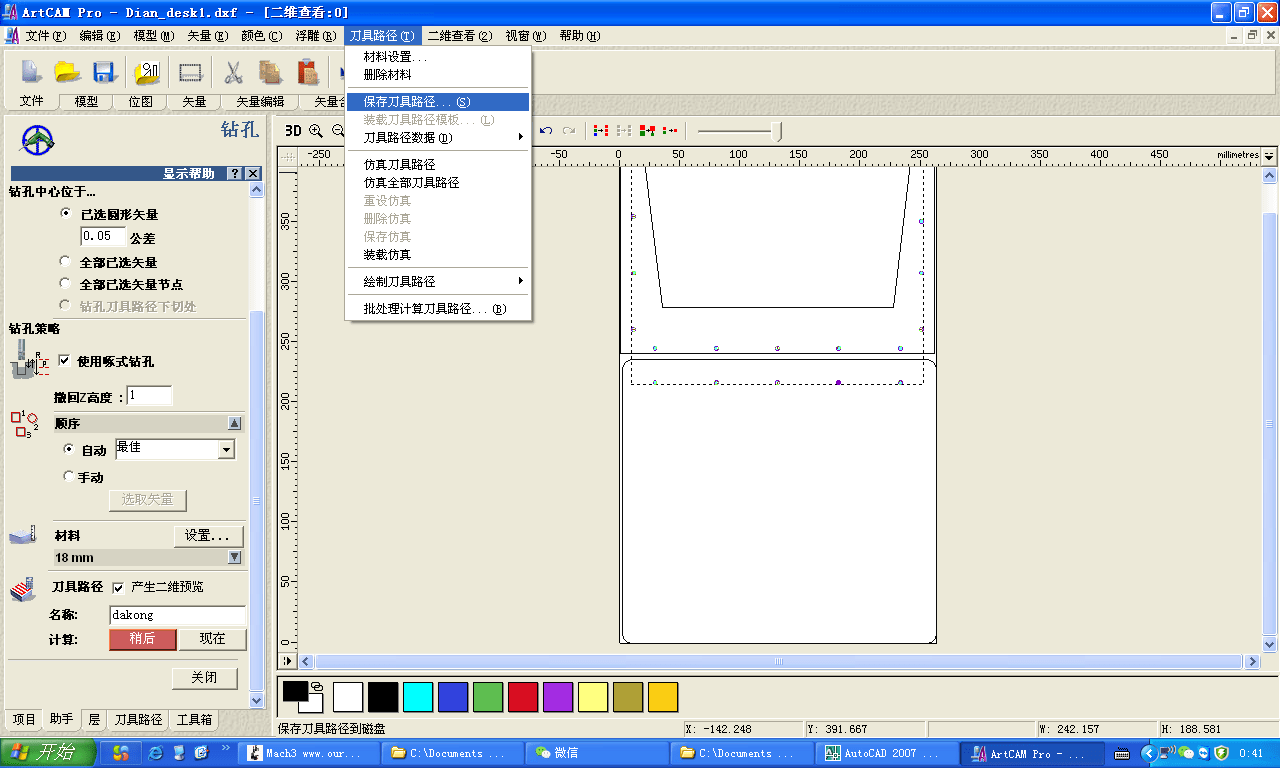
Task: Open a file with the folder icon
Action: click(67, 72)
